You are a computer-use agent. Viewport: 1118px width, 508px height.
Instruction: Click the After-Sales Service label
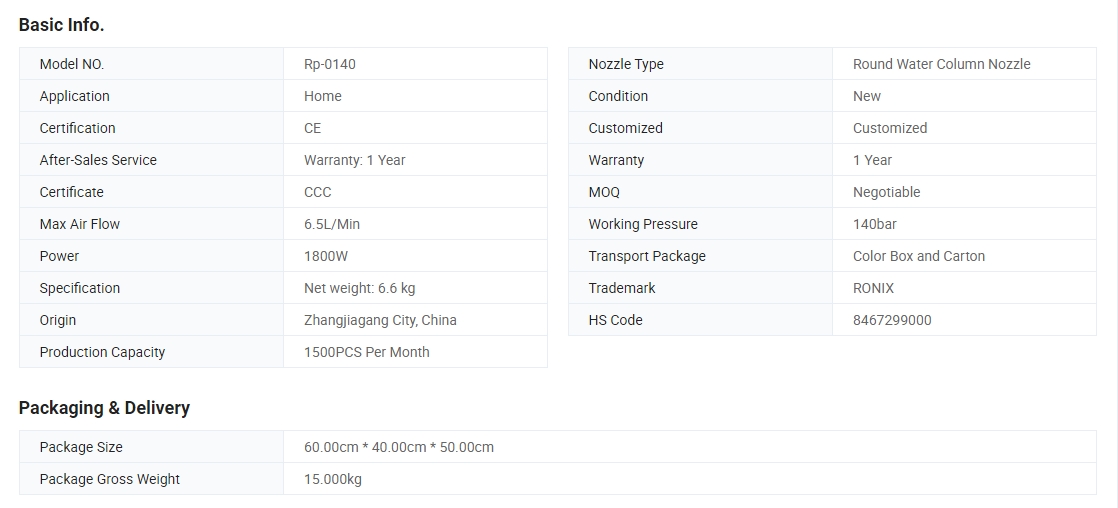[x=98, y=160]
